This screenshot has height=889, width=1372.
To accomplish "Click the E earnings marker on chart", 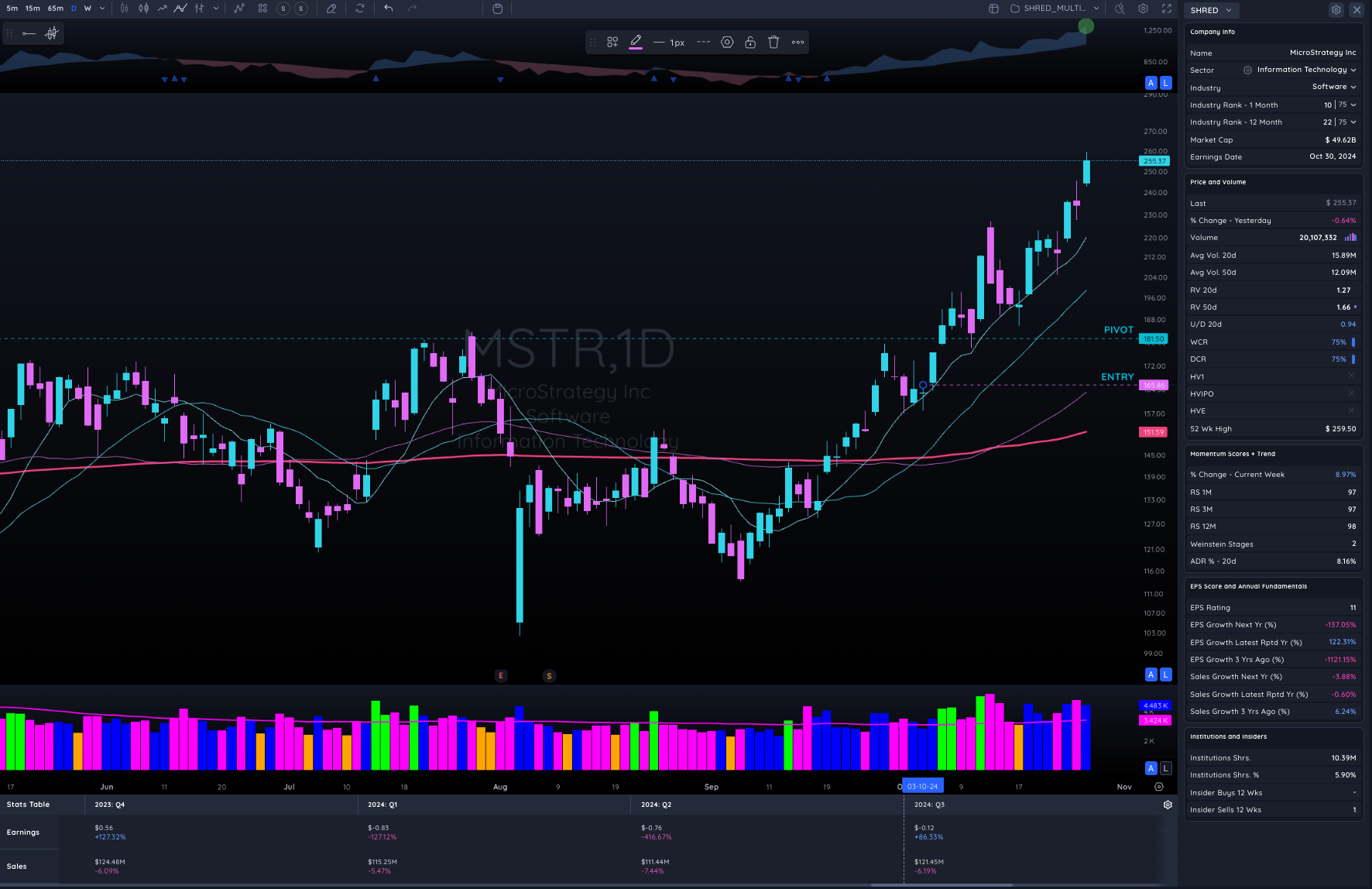I will pos(501,675).
